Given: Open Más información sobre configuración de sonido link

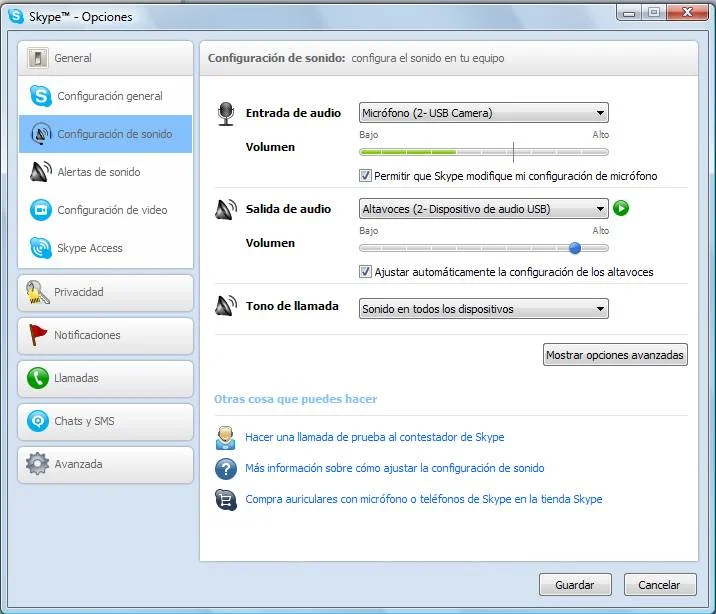Looking at the screenshot, I should 395,468.
